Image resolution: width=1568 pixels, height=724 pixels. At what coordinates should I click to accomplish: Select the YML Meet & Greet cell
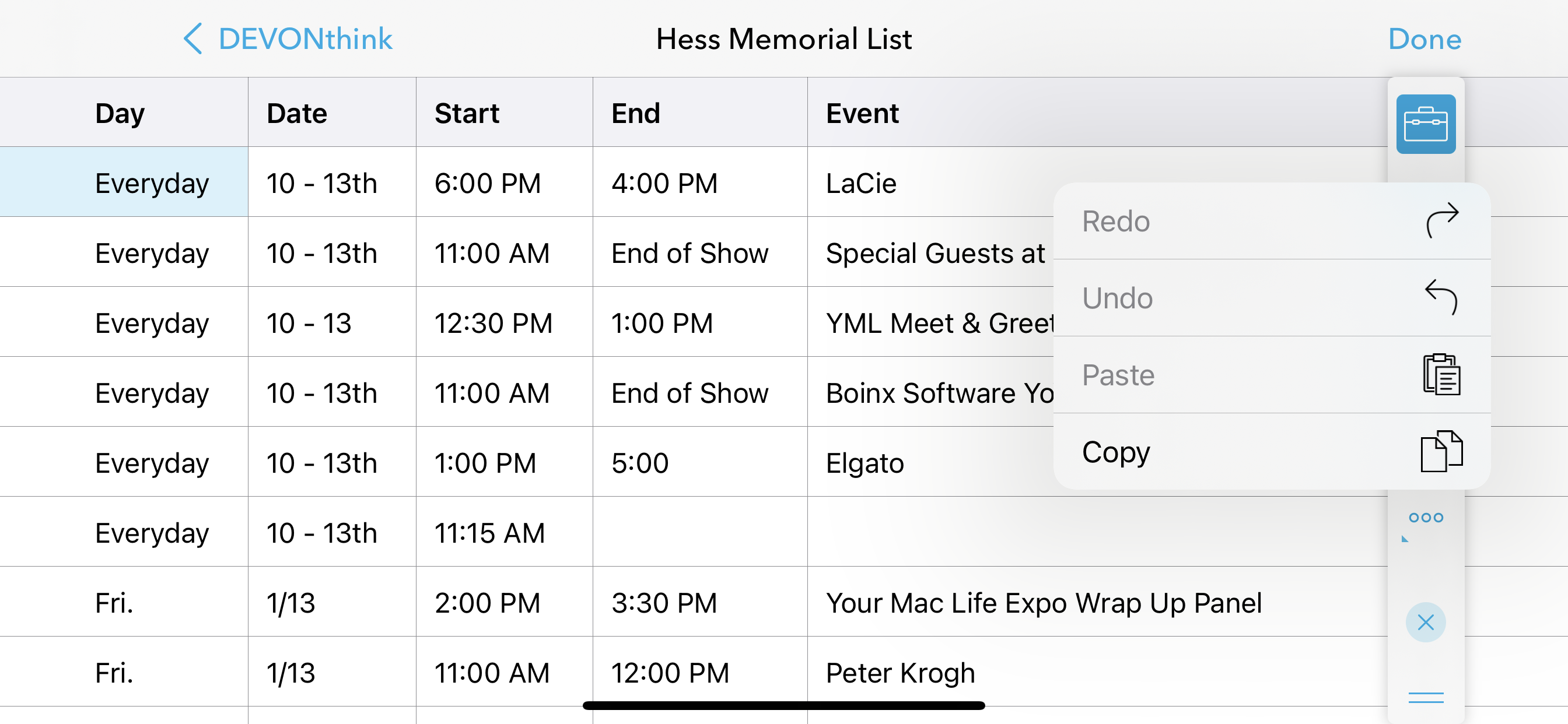[x=930, y=322]
